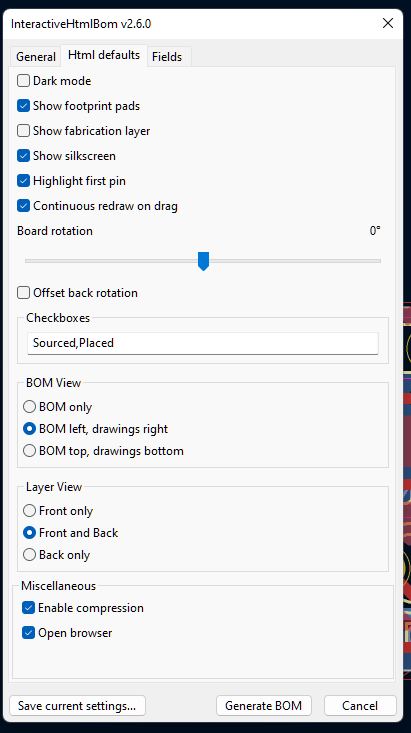This screenshot has height=733, width=411.
Task: Choose BOM top, drawings bottom
Action: 29,451
